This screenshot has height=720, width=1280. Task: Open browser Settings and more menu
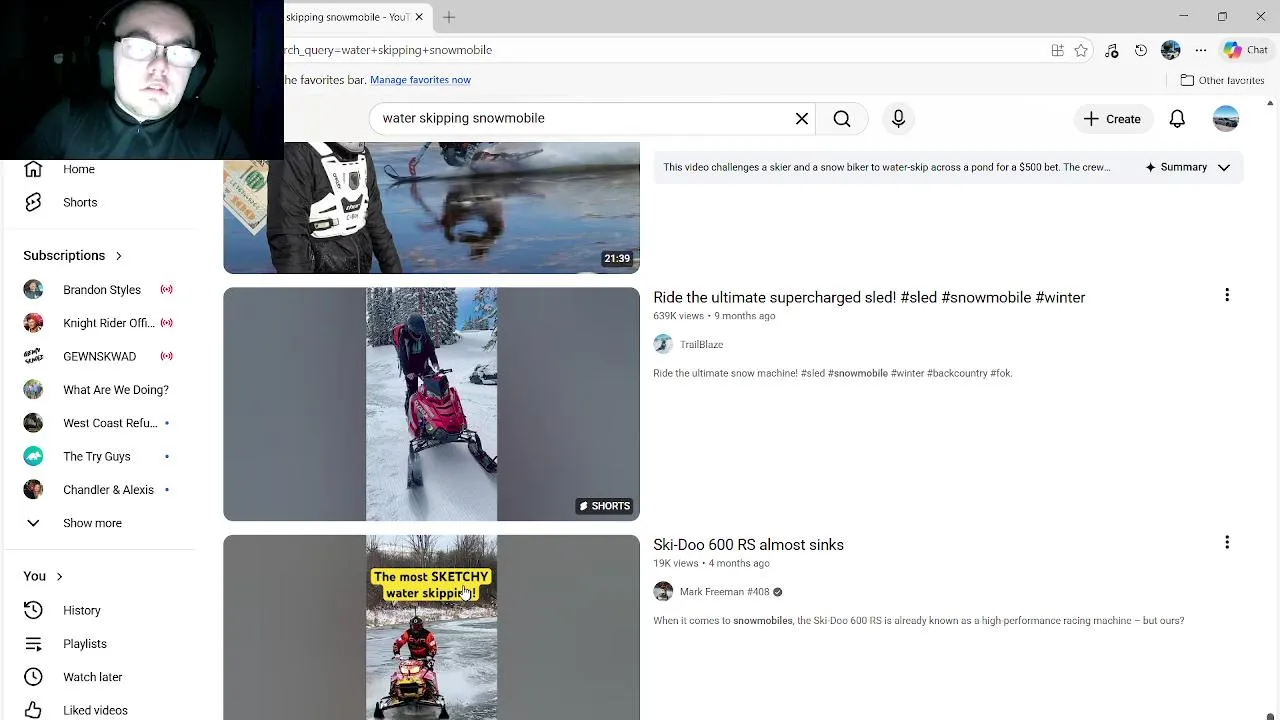[x=1201, y=50]
